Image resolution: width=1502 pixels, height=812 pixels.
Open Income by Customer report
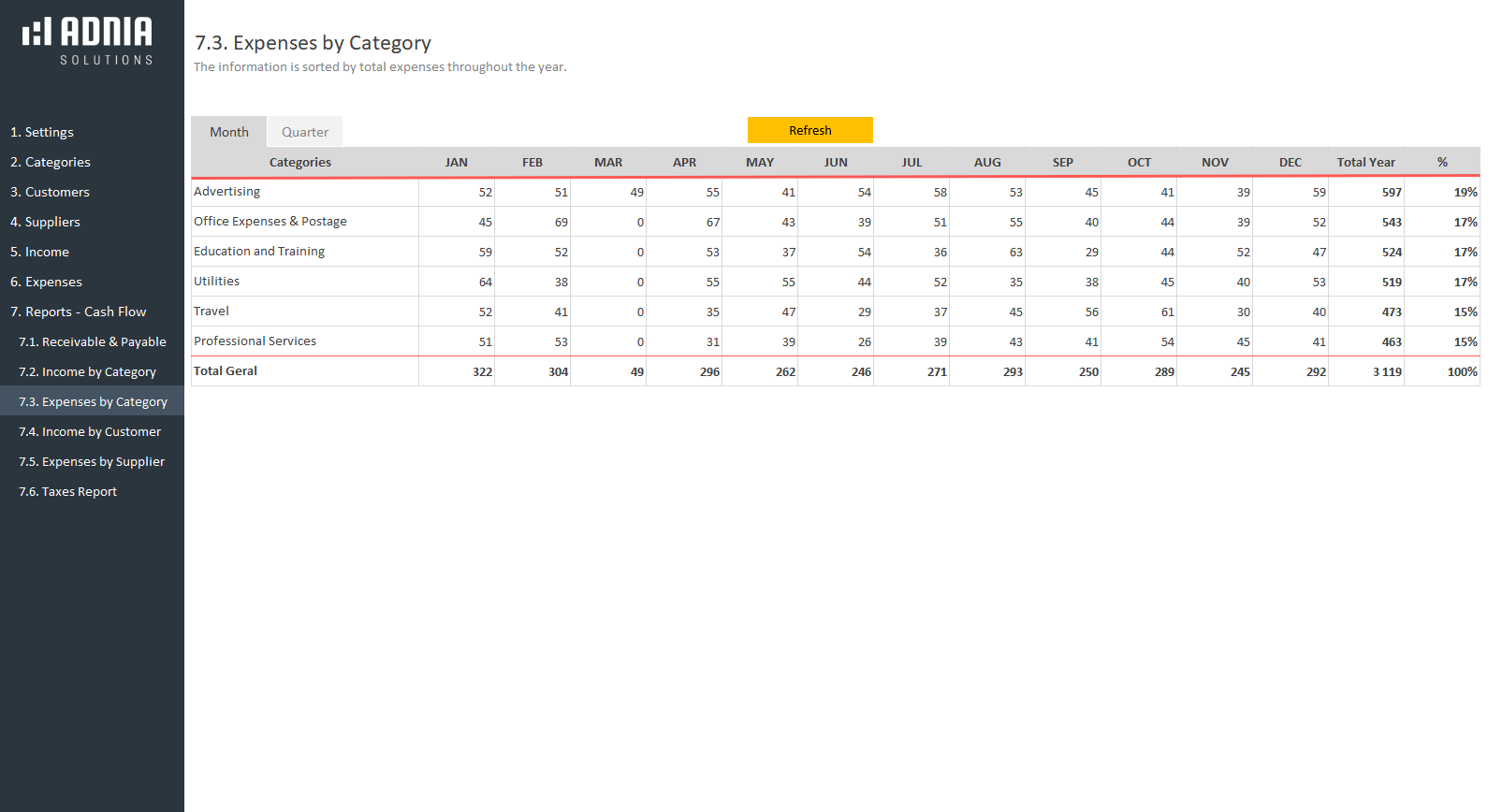[x=90, y=431]
